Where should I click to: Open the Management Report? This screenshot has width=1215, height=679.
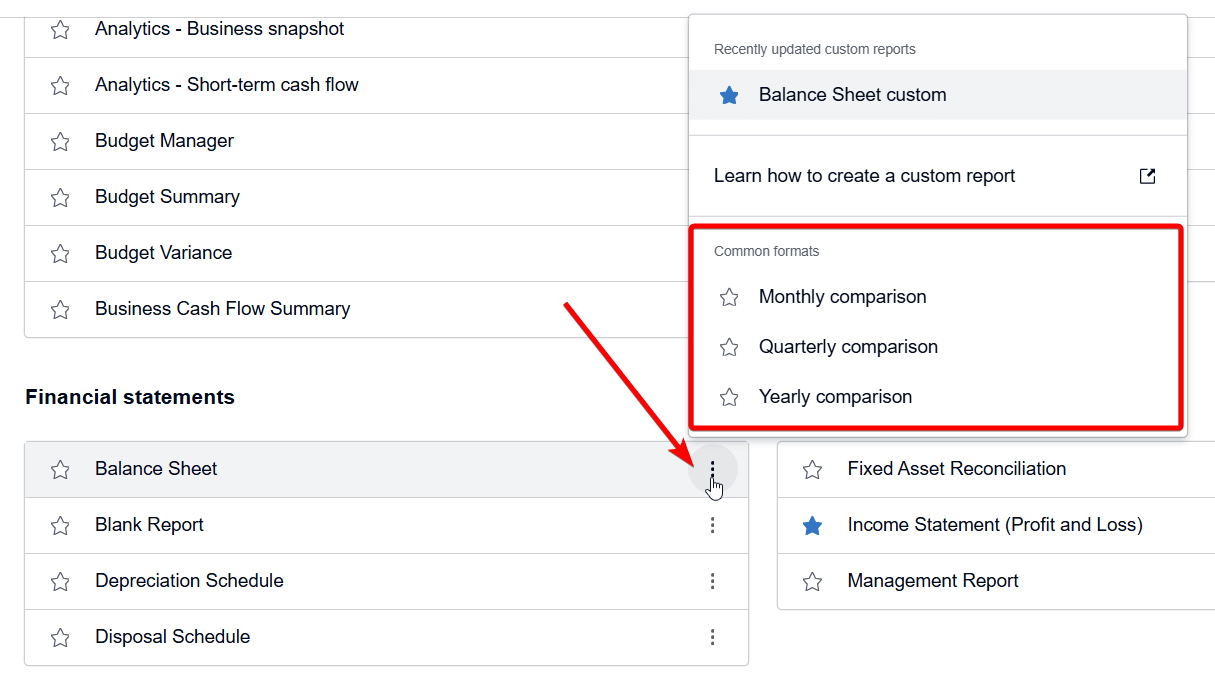[932, 581]
